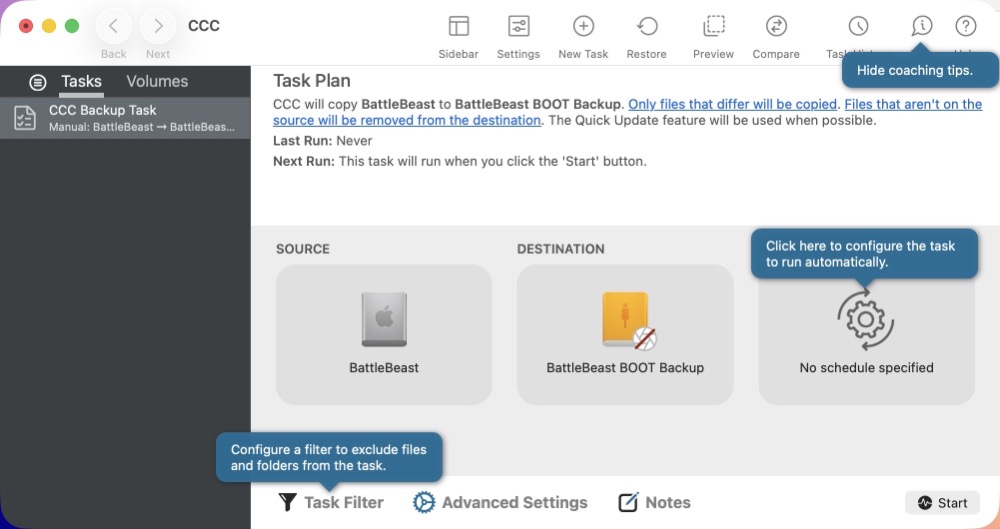Open the Restore toolbar icon
The image size is (1000, 529).
pos(647,26)
